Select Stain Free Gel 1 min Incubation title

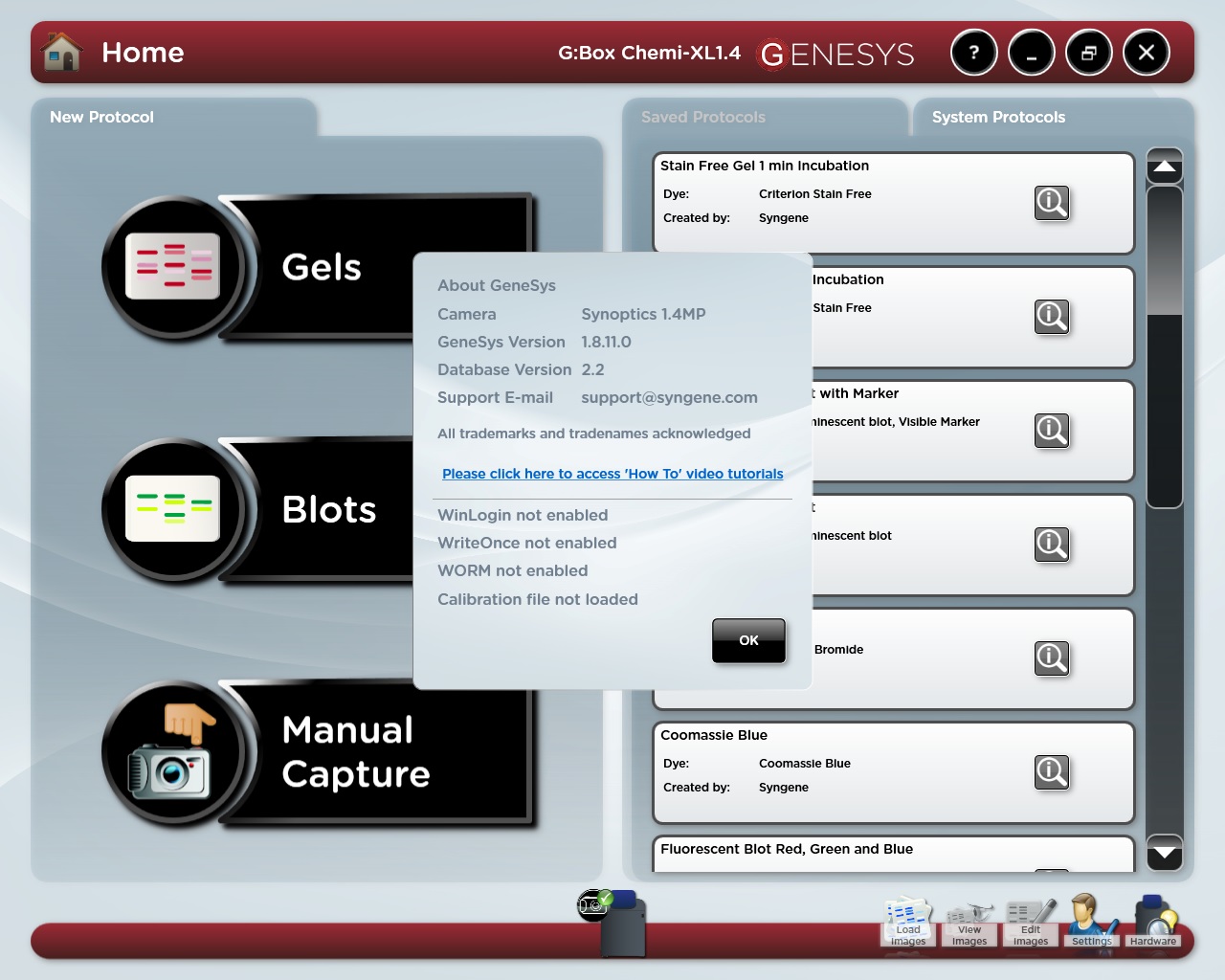[765, 166]
